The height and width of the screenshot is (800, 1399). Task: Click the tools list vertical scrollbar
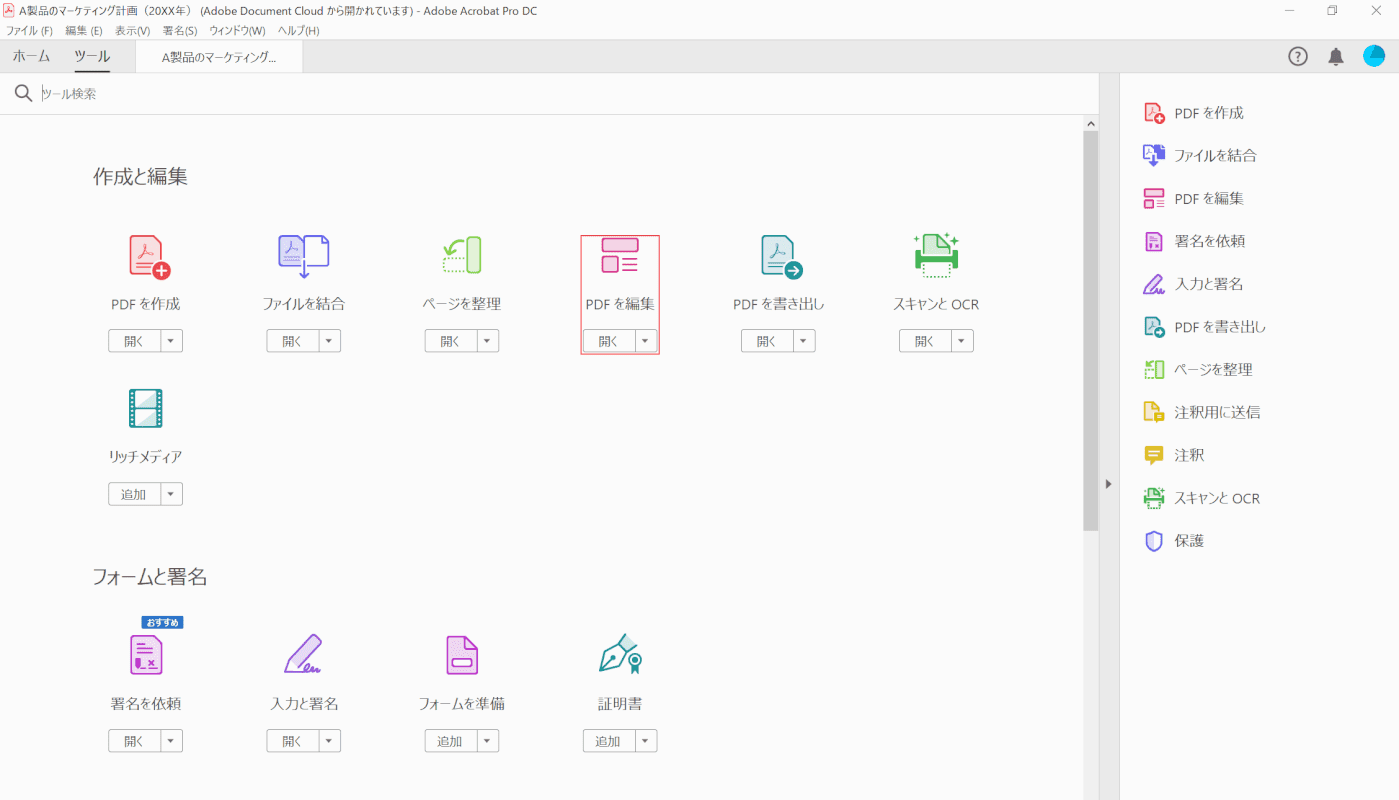tap(1091, 330)
